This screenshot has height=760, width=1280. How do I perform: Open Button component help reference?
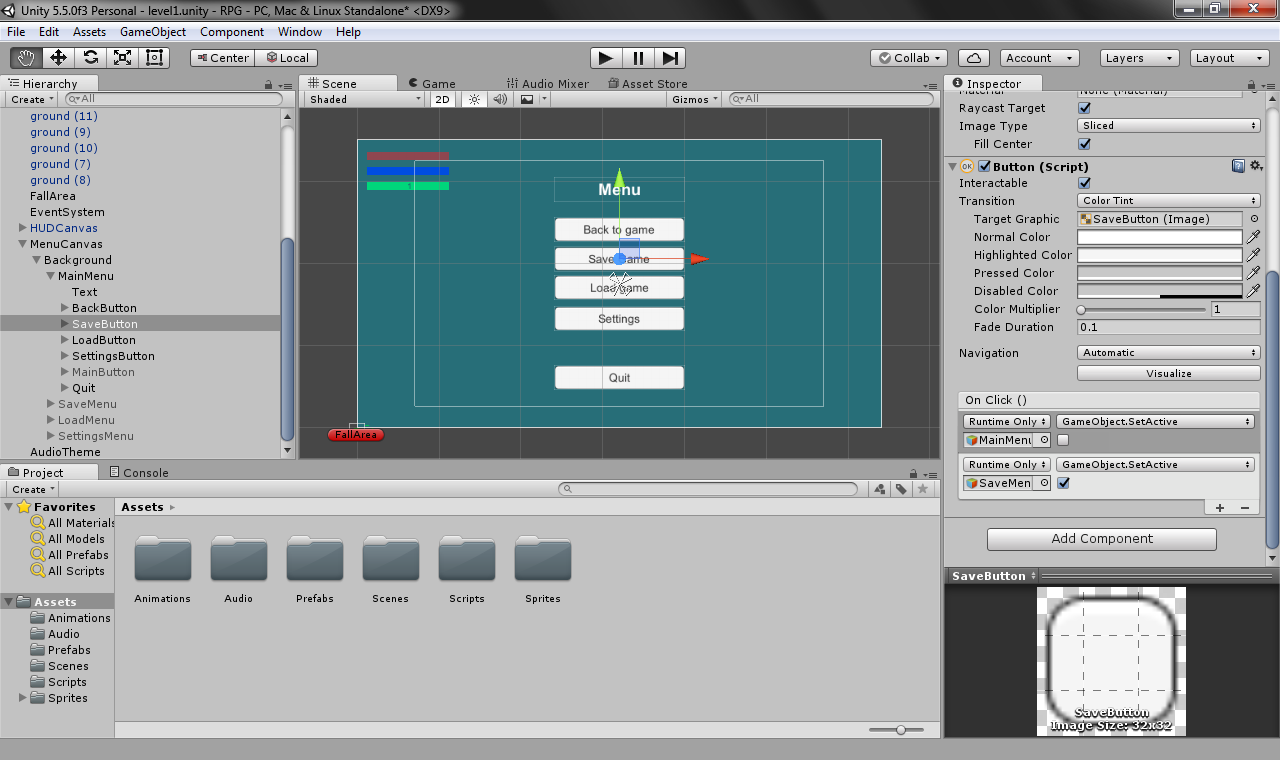tap(1238, 166)
